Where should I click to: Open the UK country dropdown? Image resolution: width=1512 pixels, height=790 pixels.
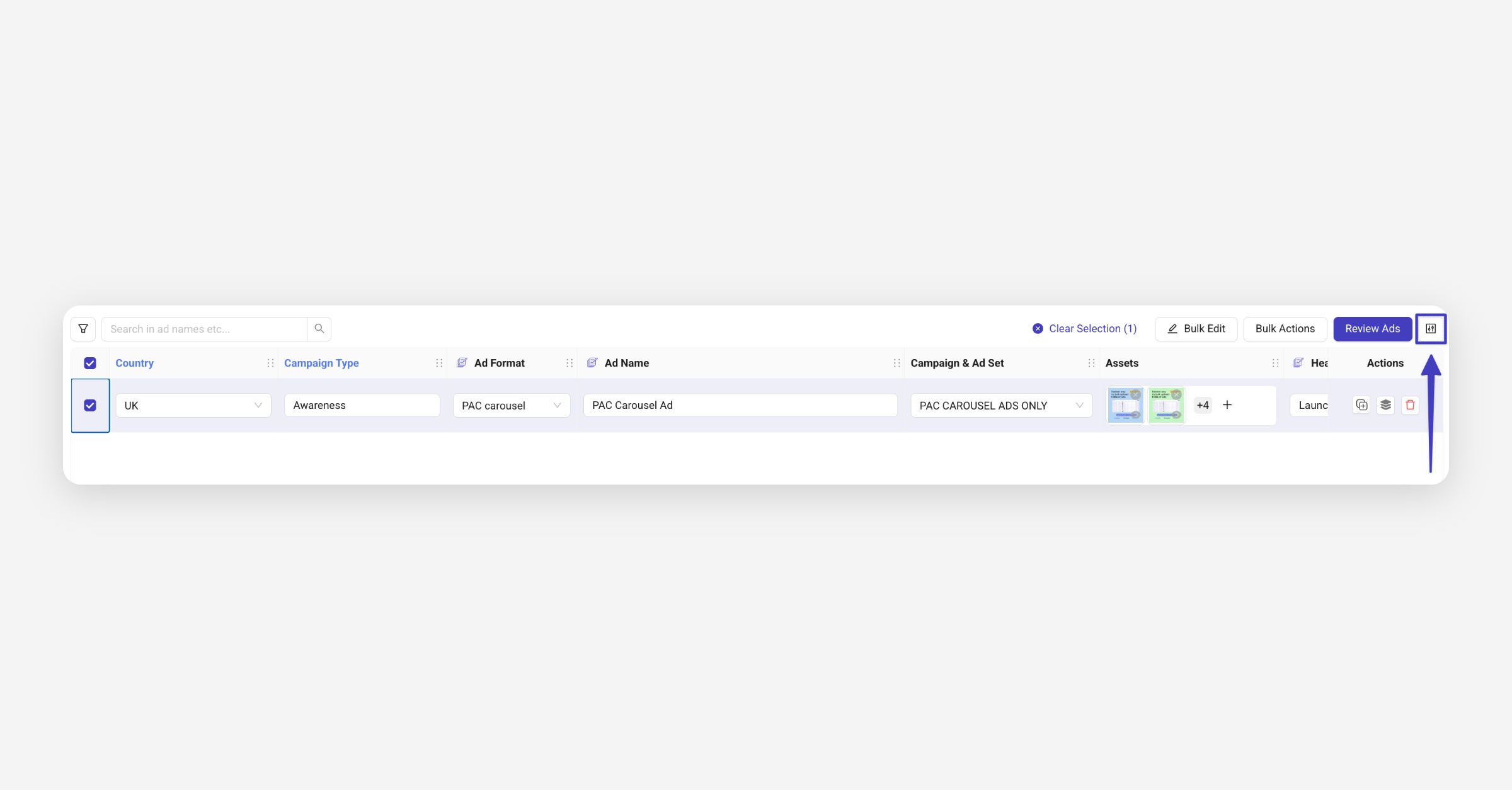coord(193,406)
